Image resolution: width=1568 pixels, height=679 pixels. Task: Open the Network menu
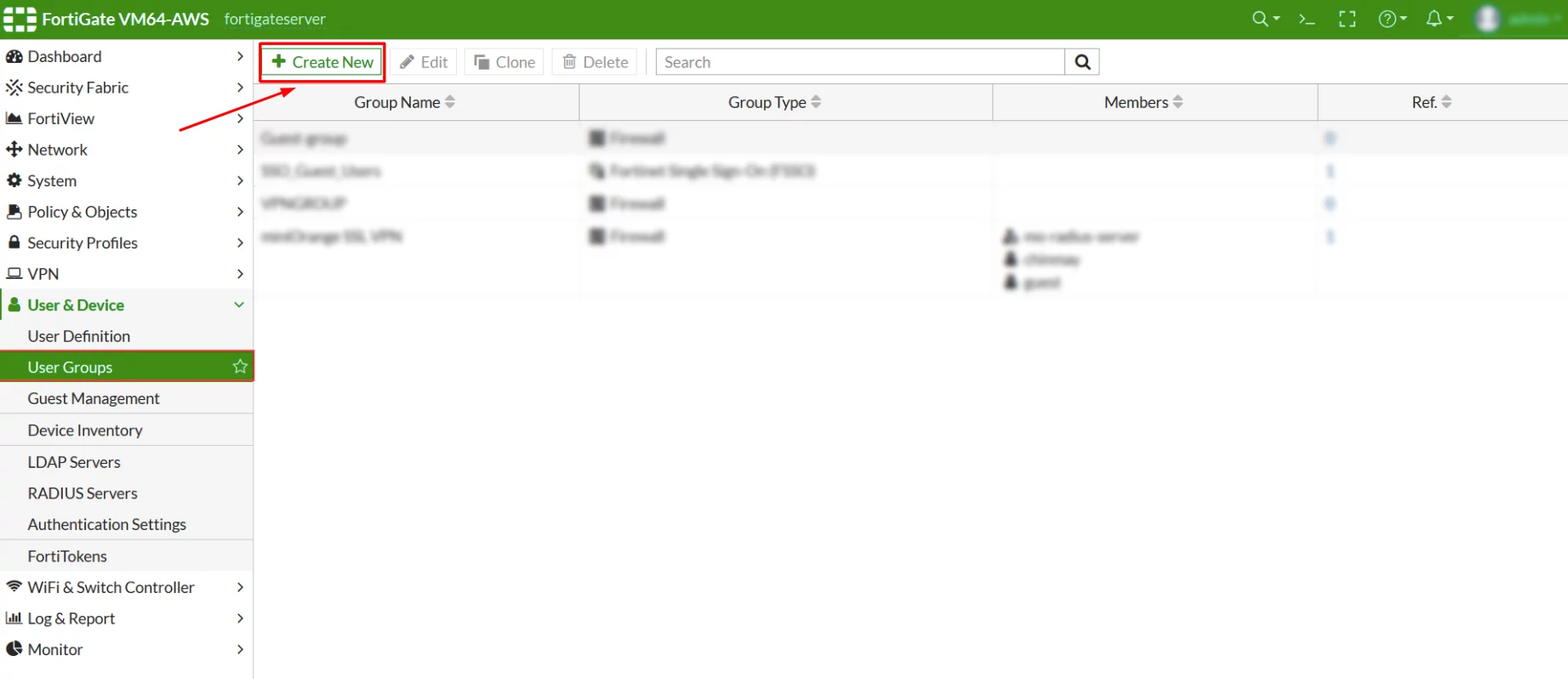pyautogui.click(x=126, y=150)
